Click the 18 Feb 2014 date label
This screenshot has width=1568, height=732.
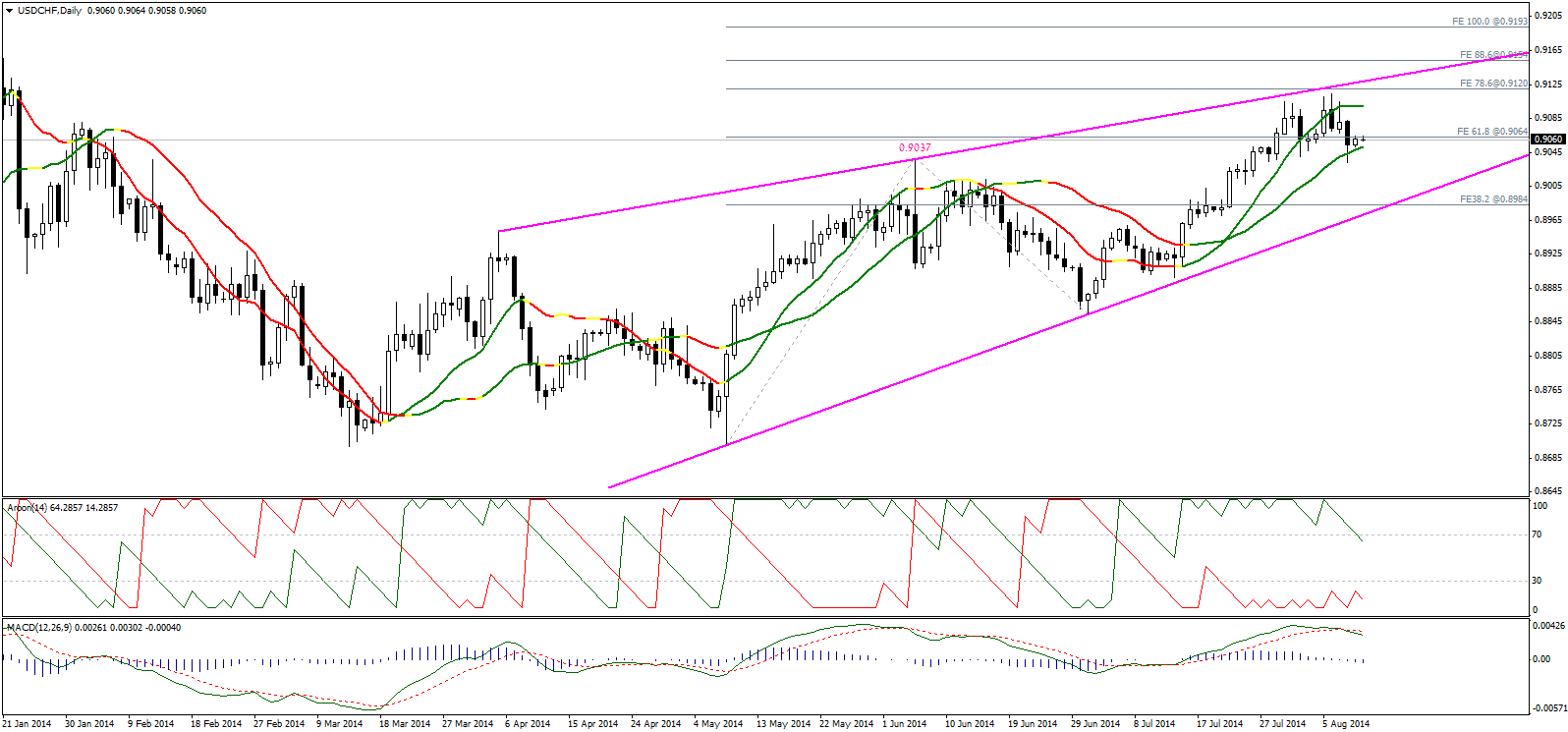pos(216,724)
